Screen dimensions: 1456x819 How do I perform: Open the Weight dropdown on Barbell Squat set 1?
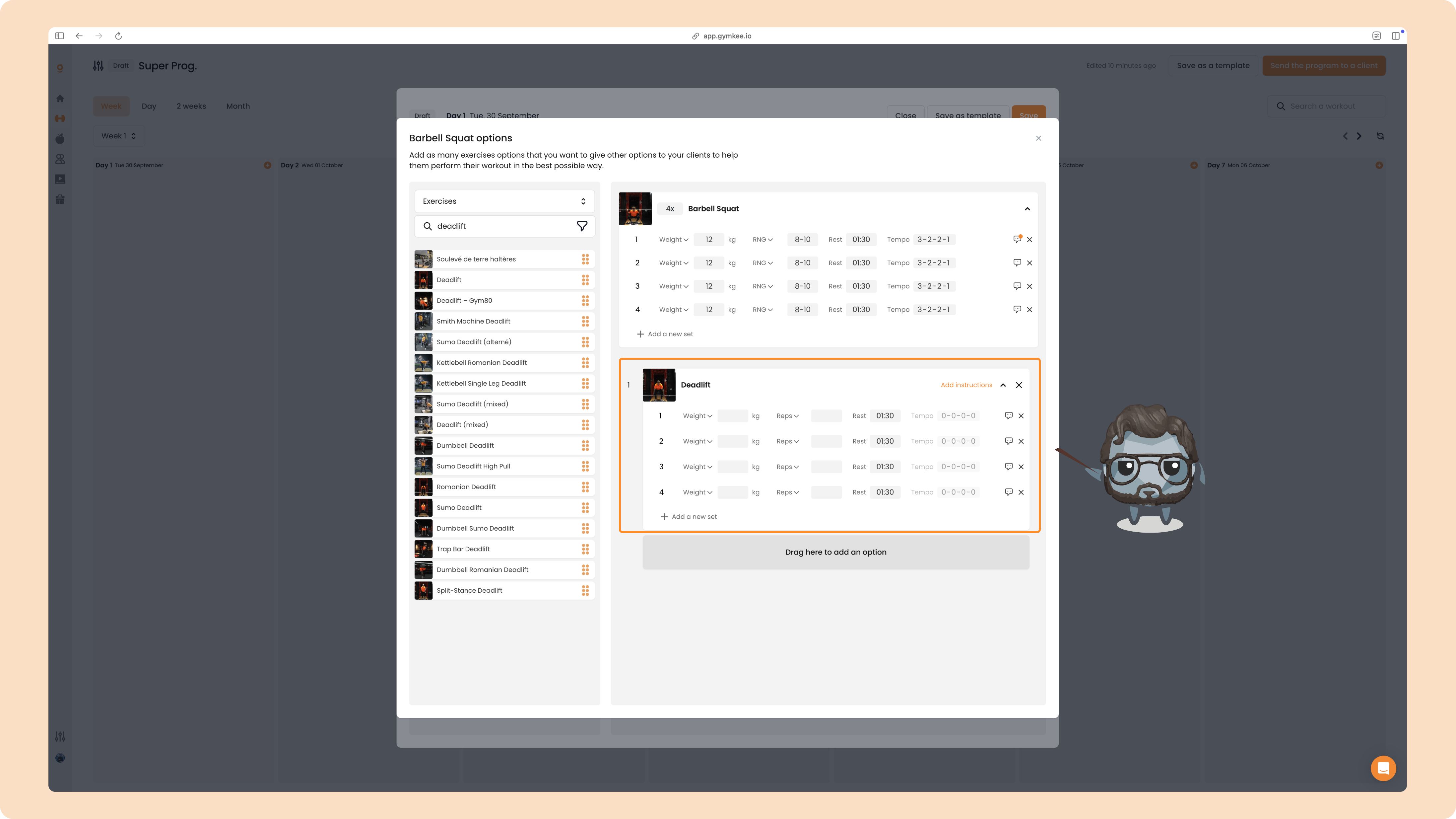(x=673, y=239)
